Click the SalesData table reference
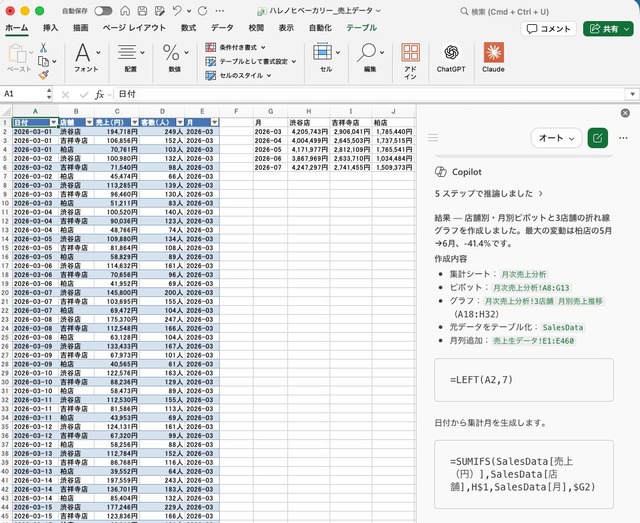 tap(563, 327)
